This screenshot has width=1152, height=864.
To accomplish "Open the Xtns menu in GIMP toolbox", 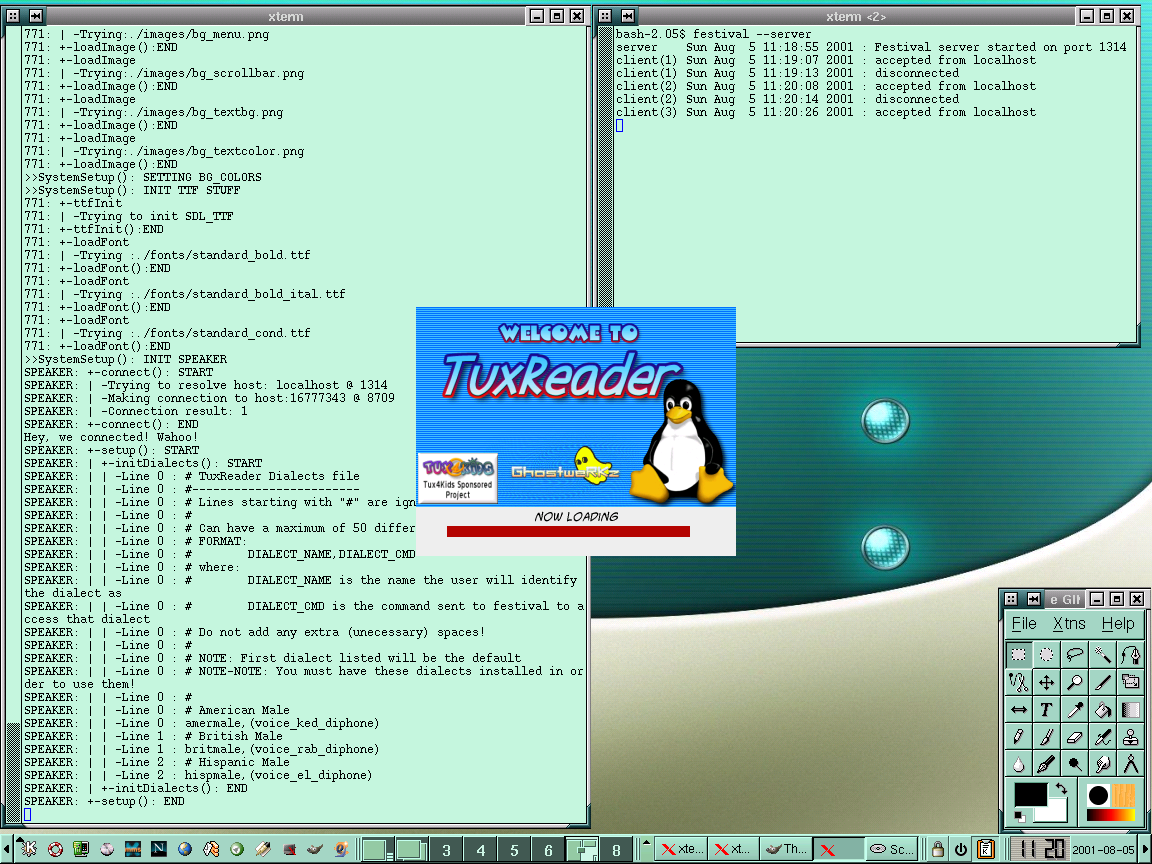I will (x=1069, y=624).
